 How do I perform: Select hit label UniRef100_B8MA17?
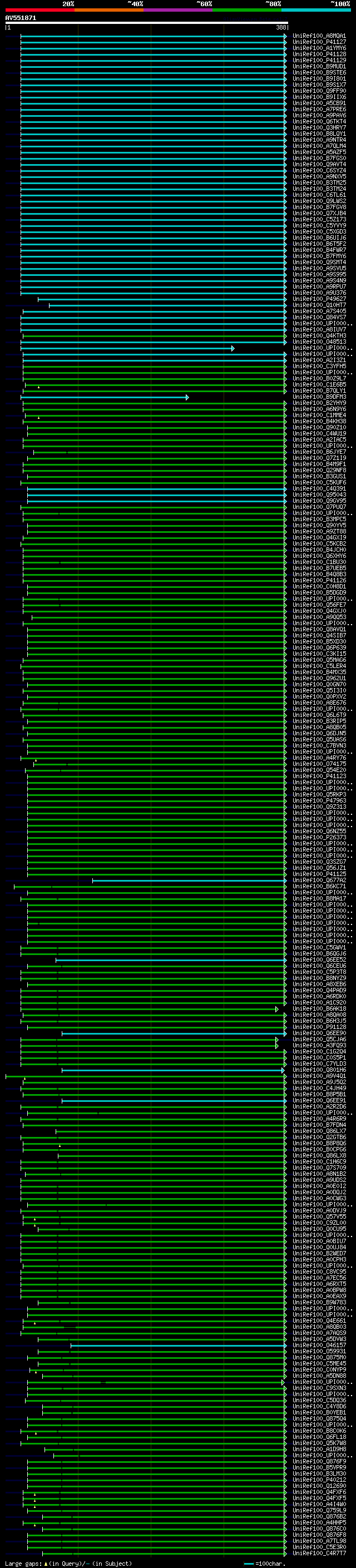[319, 898]
